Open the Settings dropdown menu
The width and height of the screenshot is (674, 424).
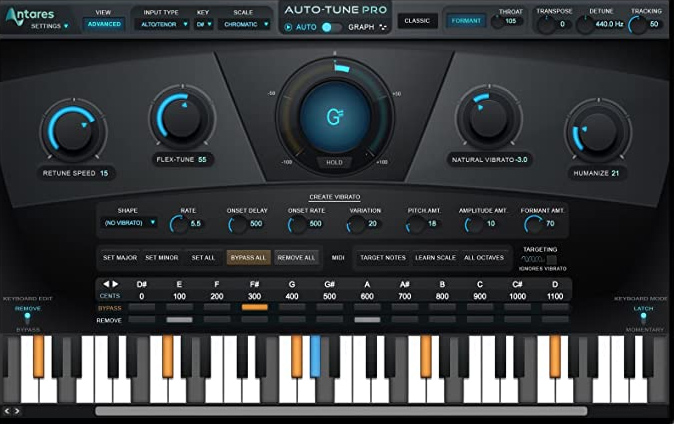pos(49,26)
